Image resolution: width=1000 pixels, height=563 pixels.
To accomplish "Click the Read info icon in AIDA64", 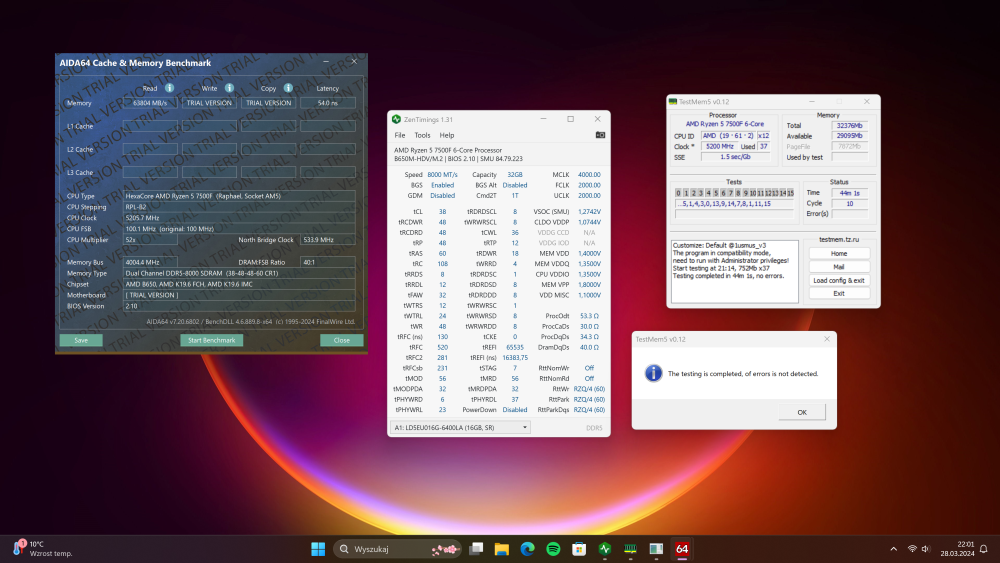I will (x=169, y=88).
